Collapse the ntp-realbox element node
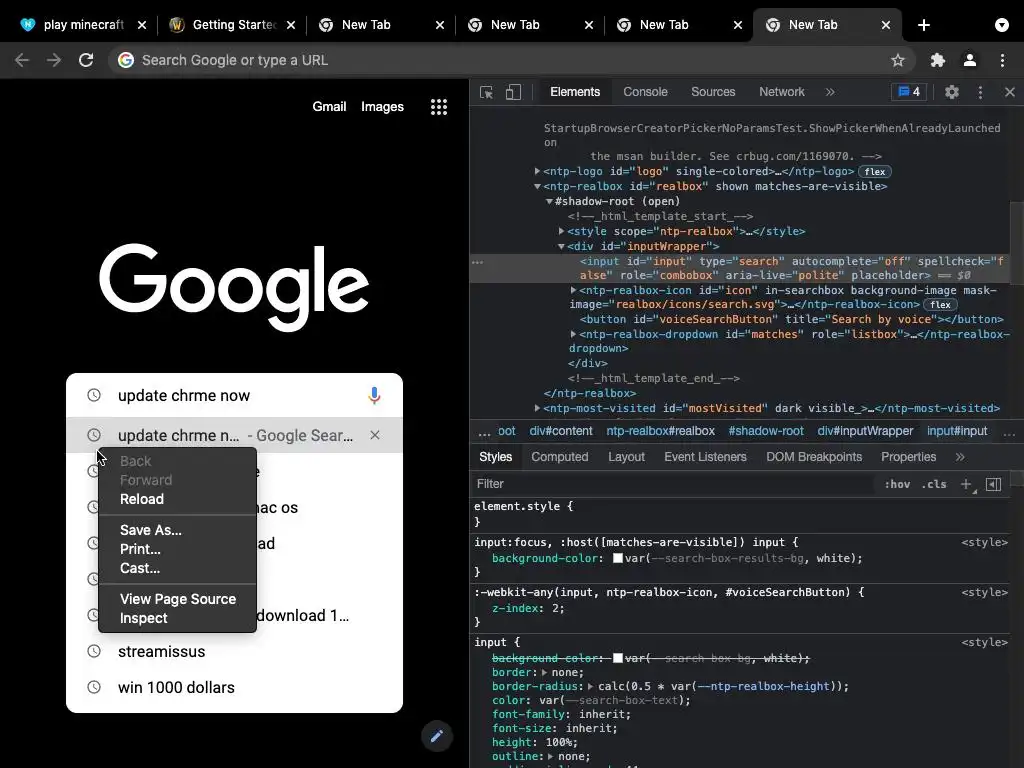 [537, 186]
